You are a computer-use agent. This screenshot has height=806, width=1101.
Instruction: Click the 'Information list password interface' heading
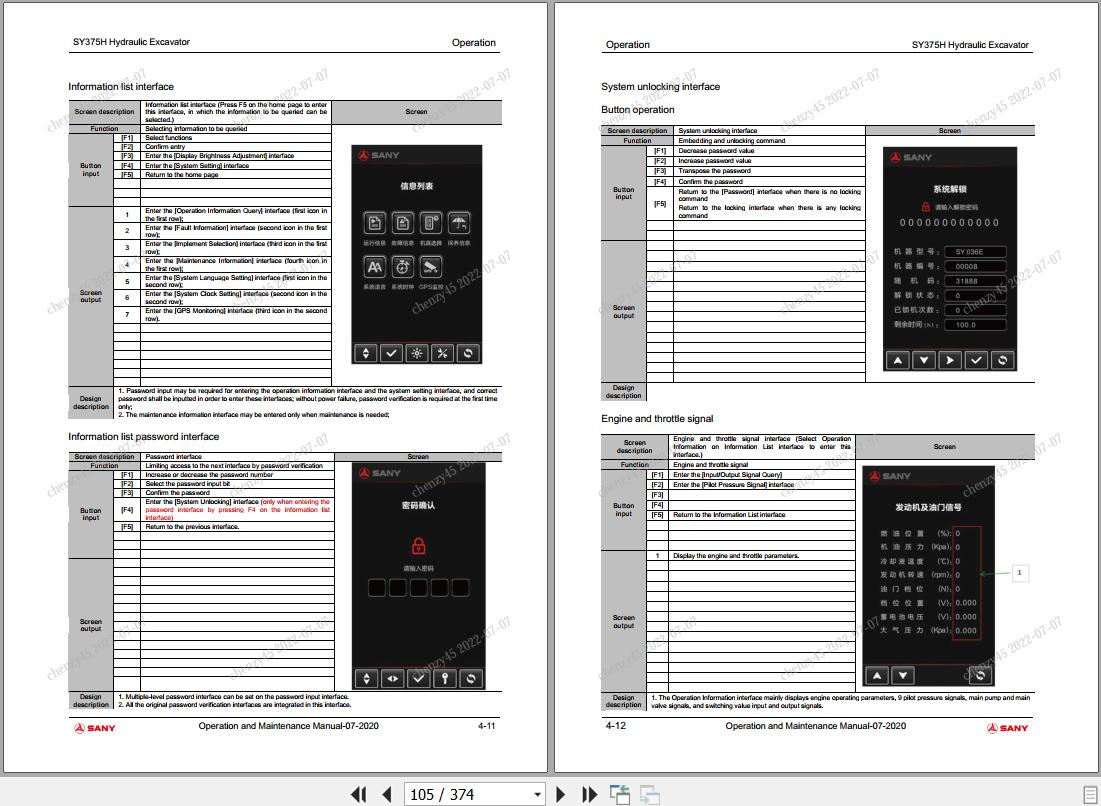point(143,437)
